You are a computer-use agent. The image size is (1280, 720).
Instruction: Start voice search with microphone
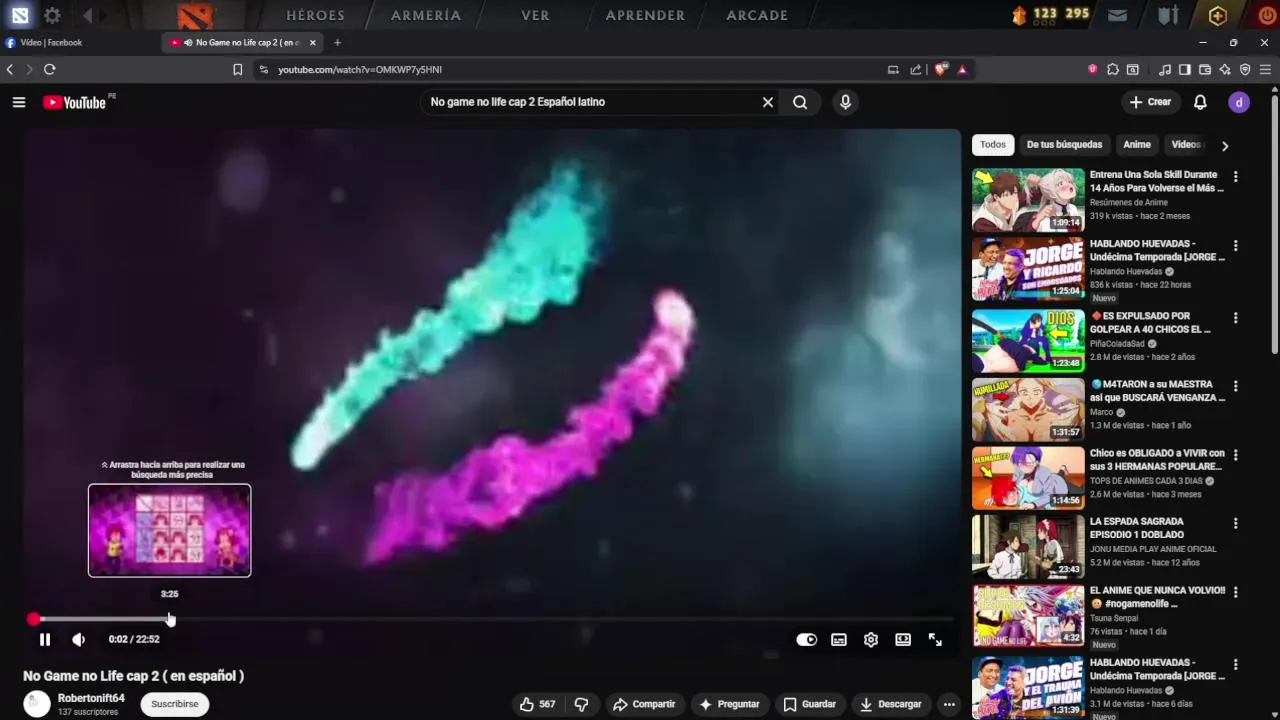pos(845,102)
